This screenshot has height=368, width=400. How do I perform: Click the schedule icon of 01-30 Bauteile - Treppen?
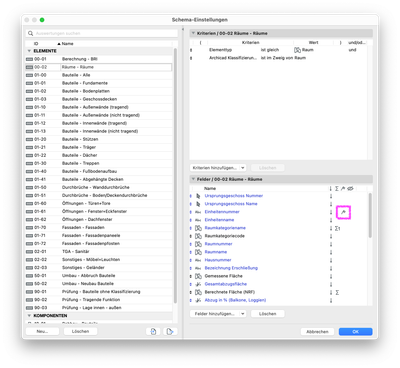coord(29,163)
